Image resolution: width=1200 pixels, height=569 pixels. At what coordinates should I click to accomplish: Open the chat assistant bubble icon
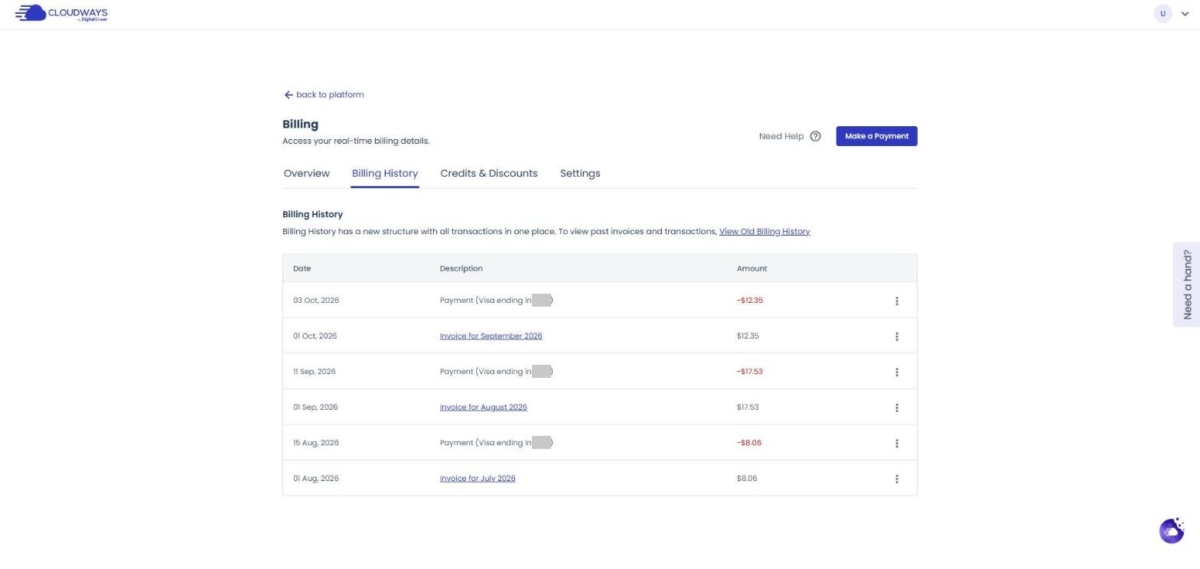tap(1171, 531)
